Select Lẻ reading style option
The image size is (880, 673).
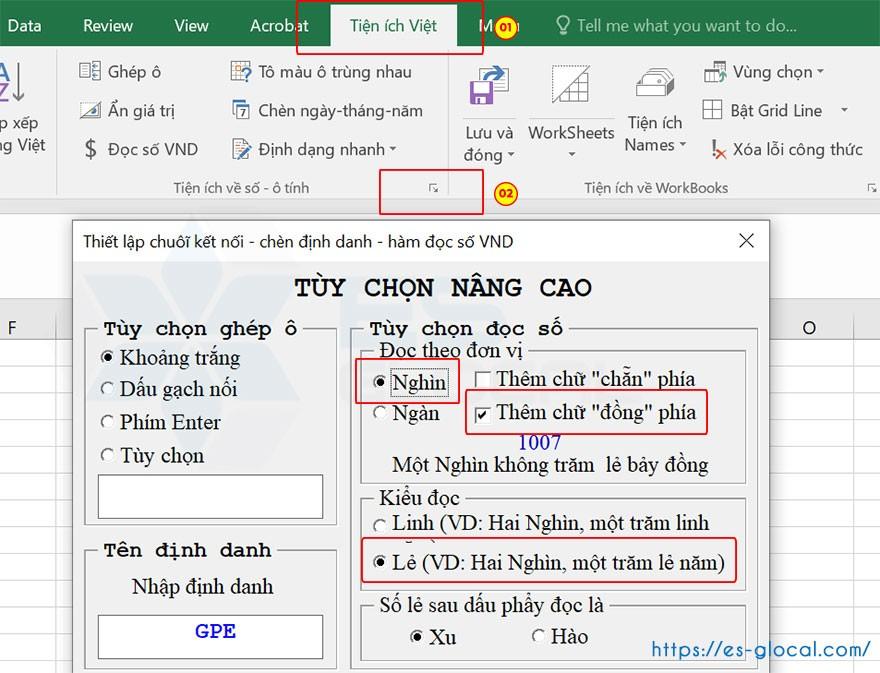[379, 562]
